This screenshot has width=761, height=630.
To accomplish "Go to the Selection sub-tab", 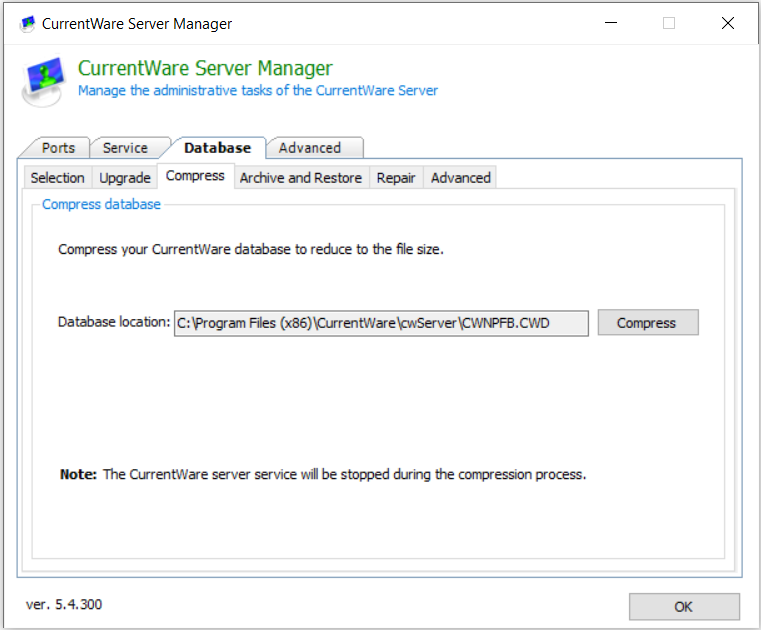I will pos(58,178).
